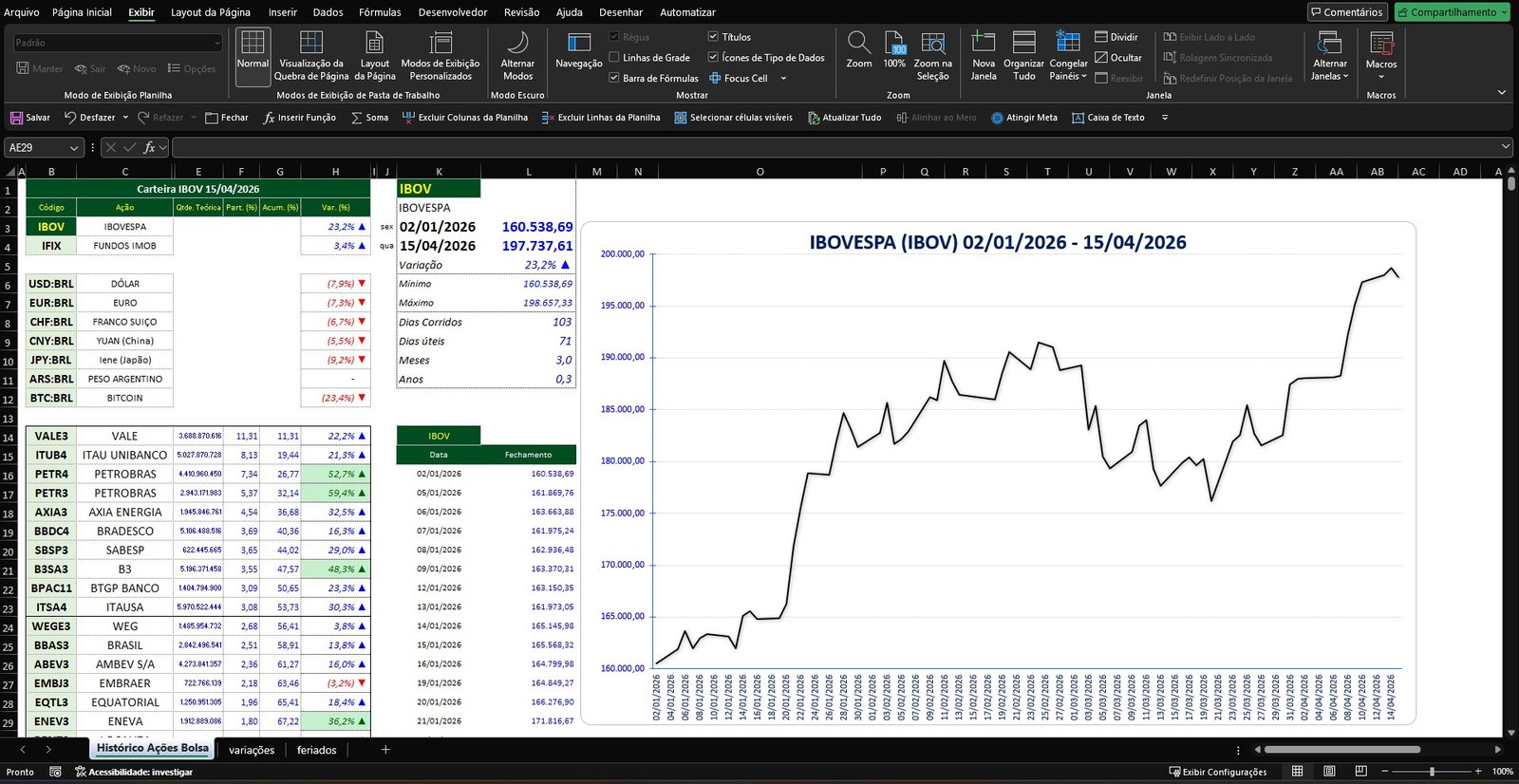The width and height of the screenshot is (1519, 784).
Task: Expand the Name Box dropdown arrow
Action: click(73, 148)
